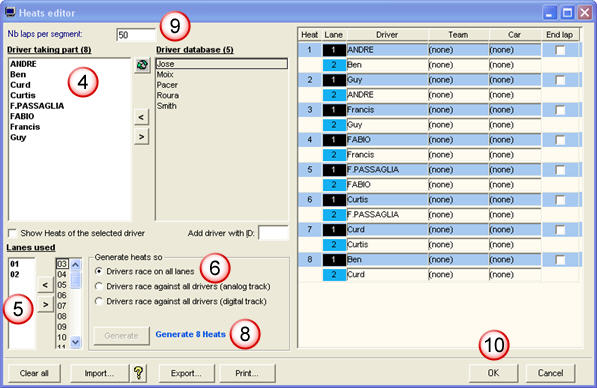Click heat 1 lane 2 blue color cell
Screen dimensions: 597x388
pyautogui.click(x=334, y=65)
